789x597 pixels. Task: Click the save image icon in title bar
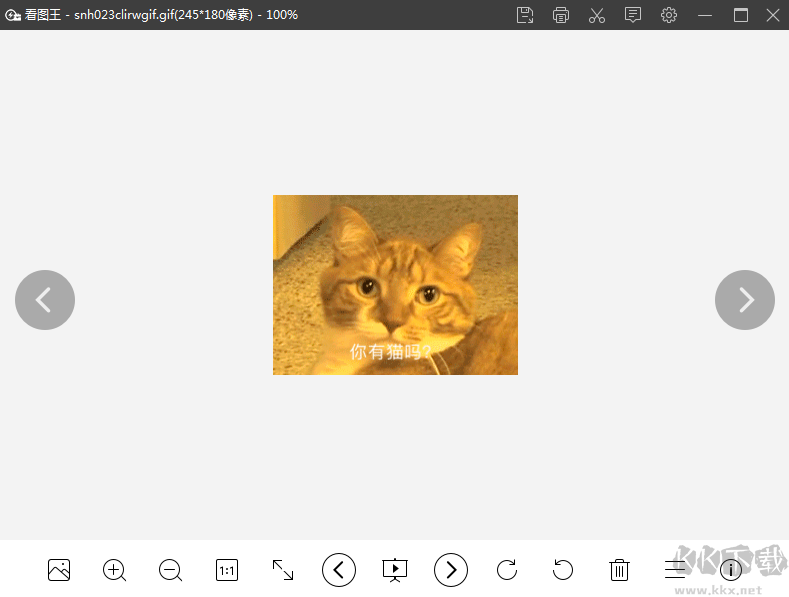525,15
